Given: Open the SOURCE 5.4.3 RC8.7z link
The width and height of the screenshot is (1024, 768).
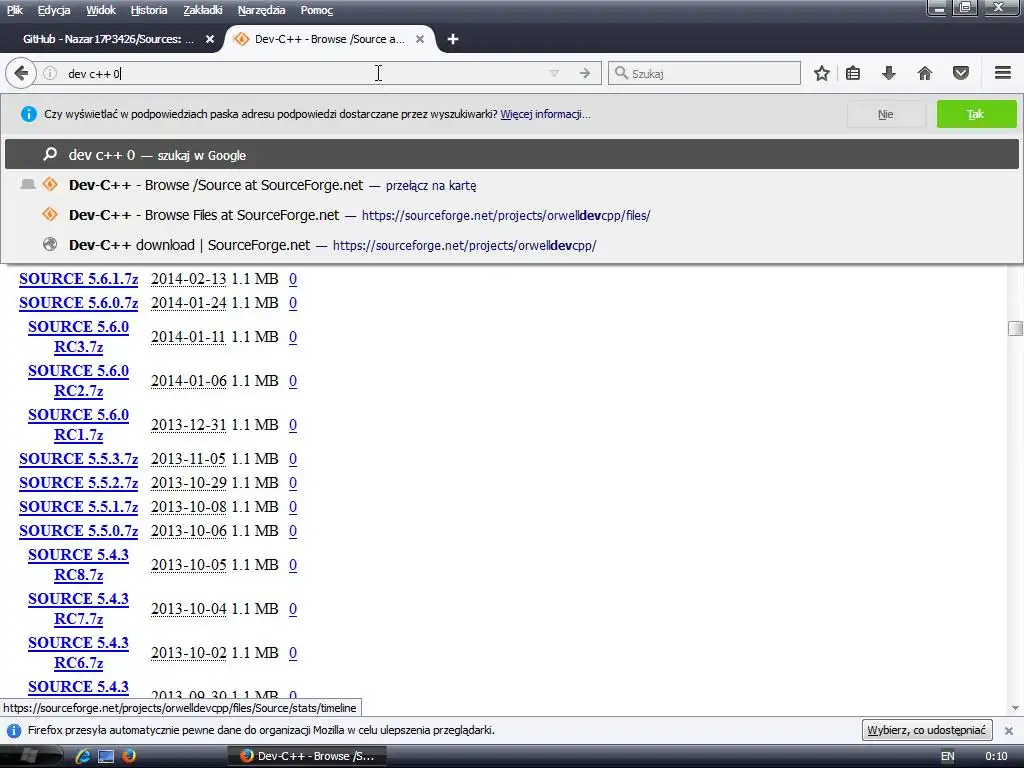Looking at the screenshot, I should (78, 564).
